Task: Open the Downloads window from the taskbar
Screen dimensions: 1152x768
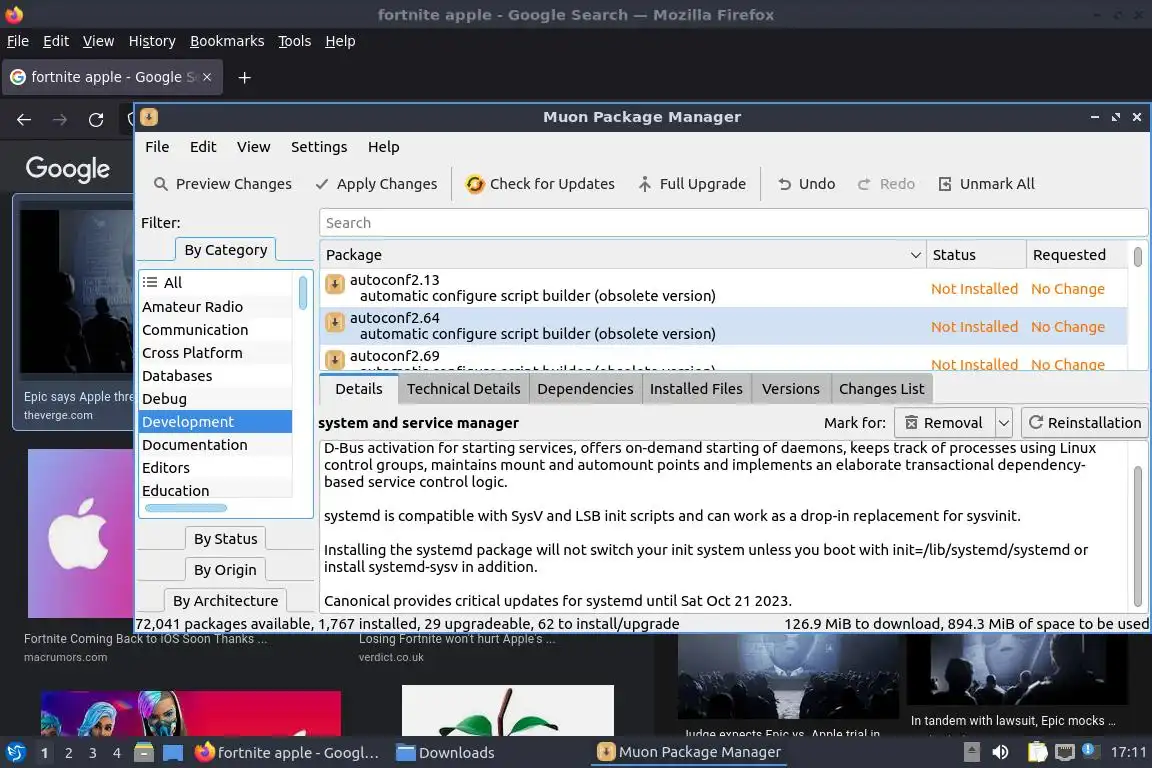Action: coord(445,753)
